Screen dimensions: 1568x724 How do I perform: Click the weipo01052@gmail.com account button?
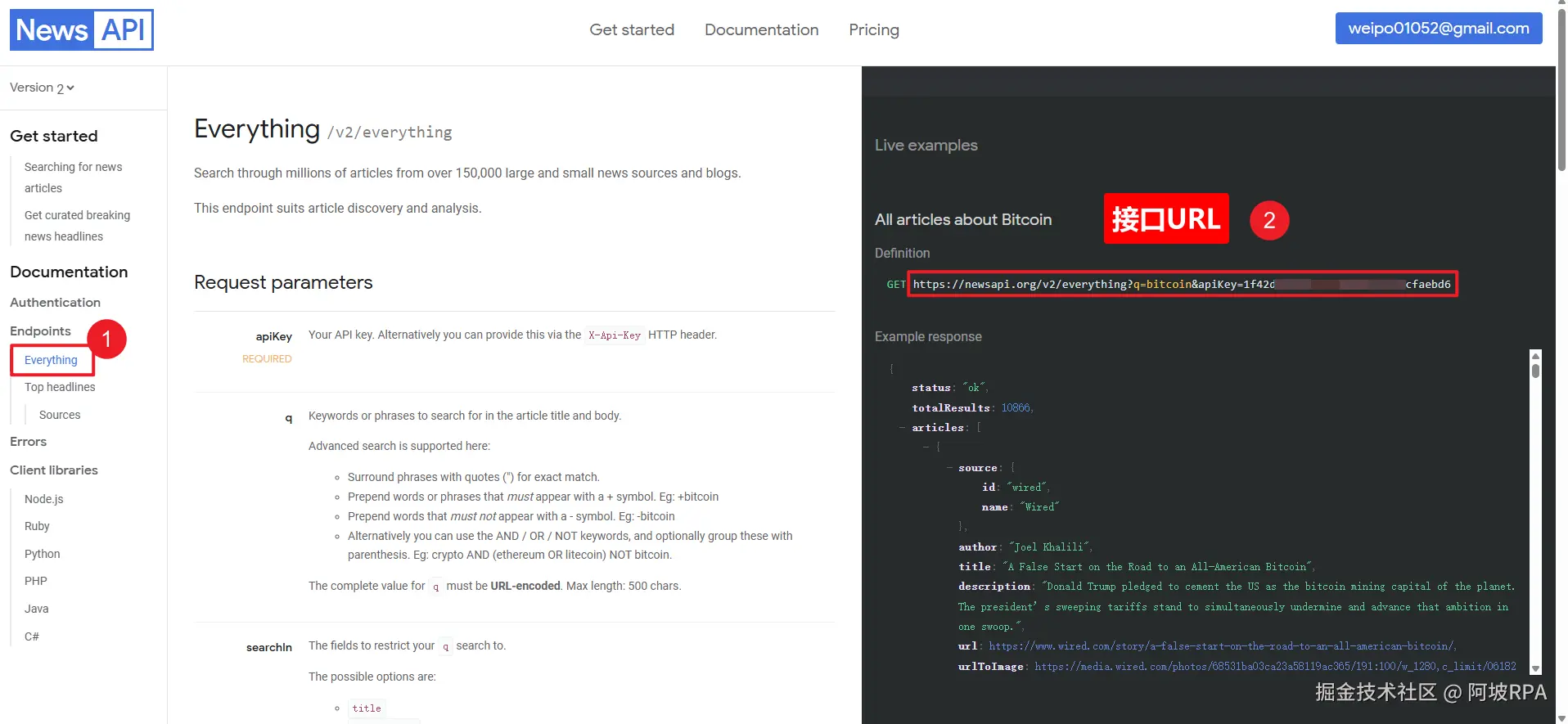[x=1438, y=29]
